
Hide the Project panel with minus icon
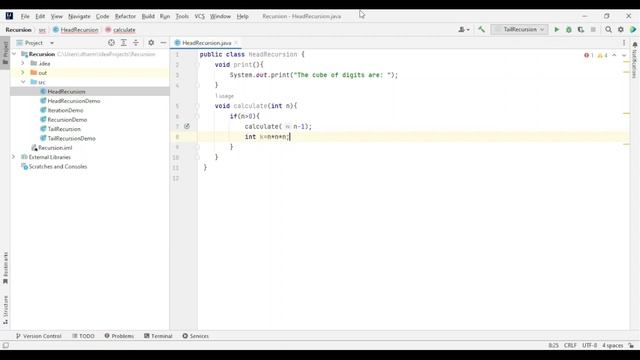point(163,42)
